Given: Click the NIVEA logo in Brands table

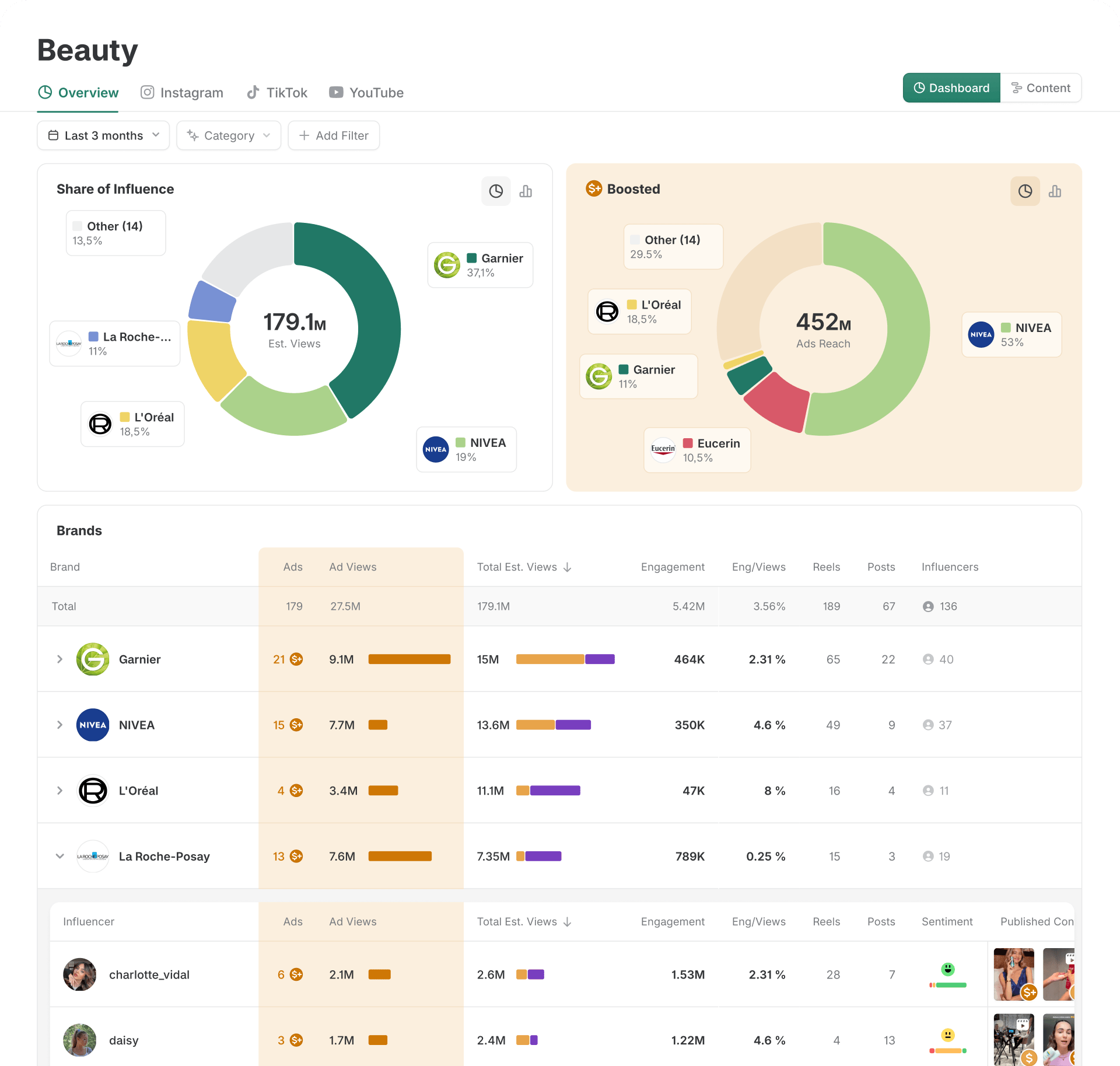Looking at the screenshot, I should pyautogui.click(x=93, y=725).
